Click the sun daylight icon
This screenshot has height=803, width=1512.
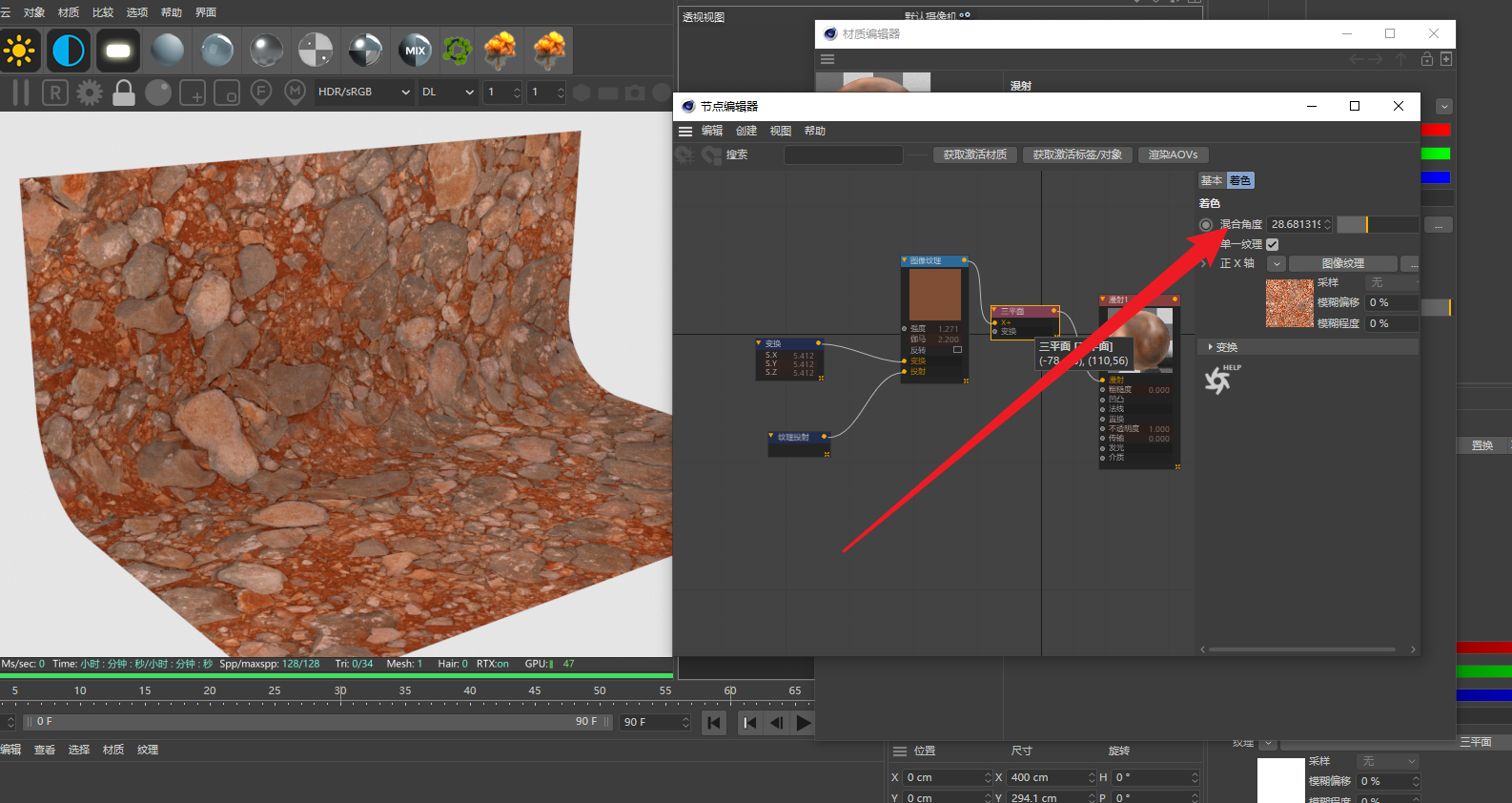(x=19, y=51)
